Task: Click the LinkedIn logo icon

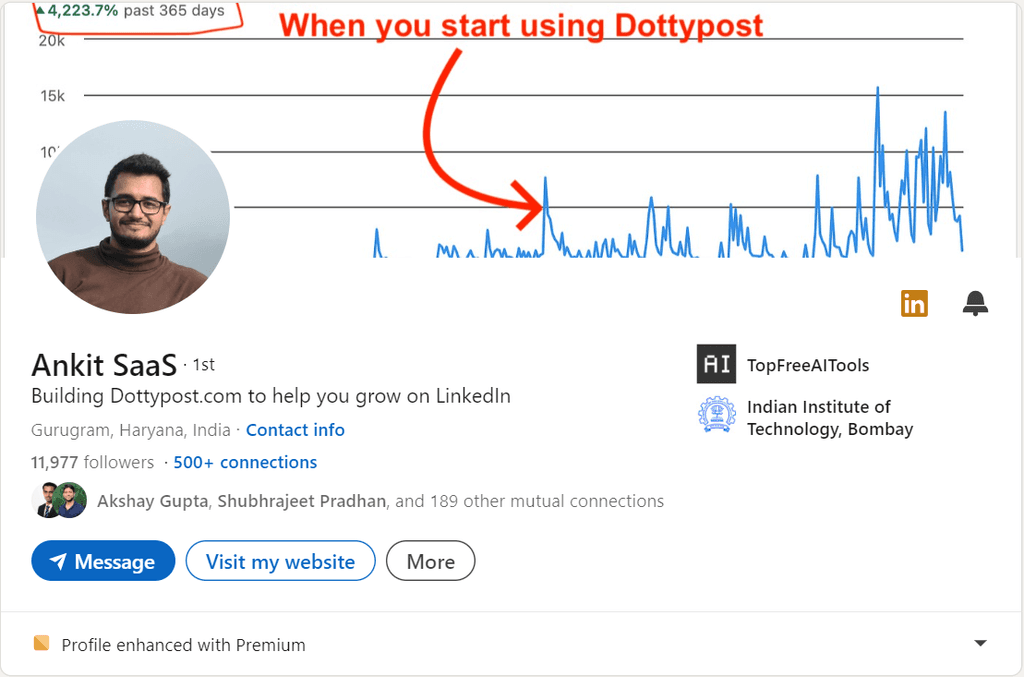Action: [913, 303]
